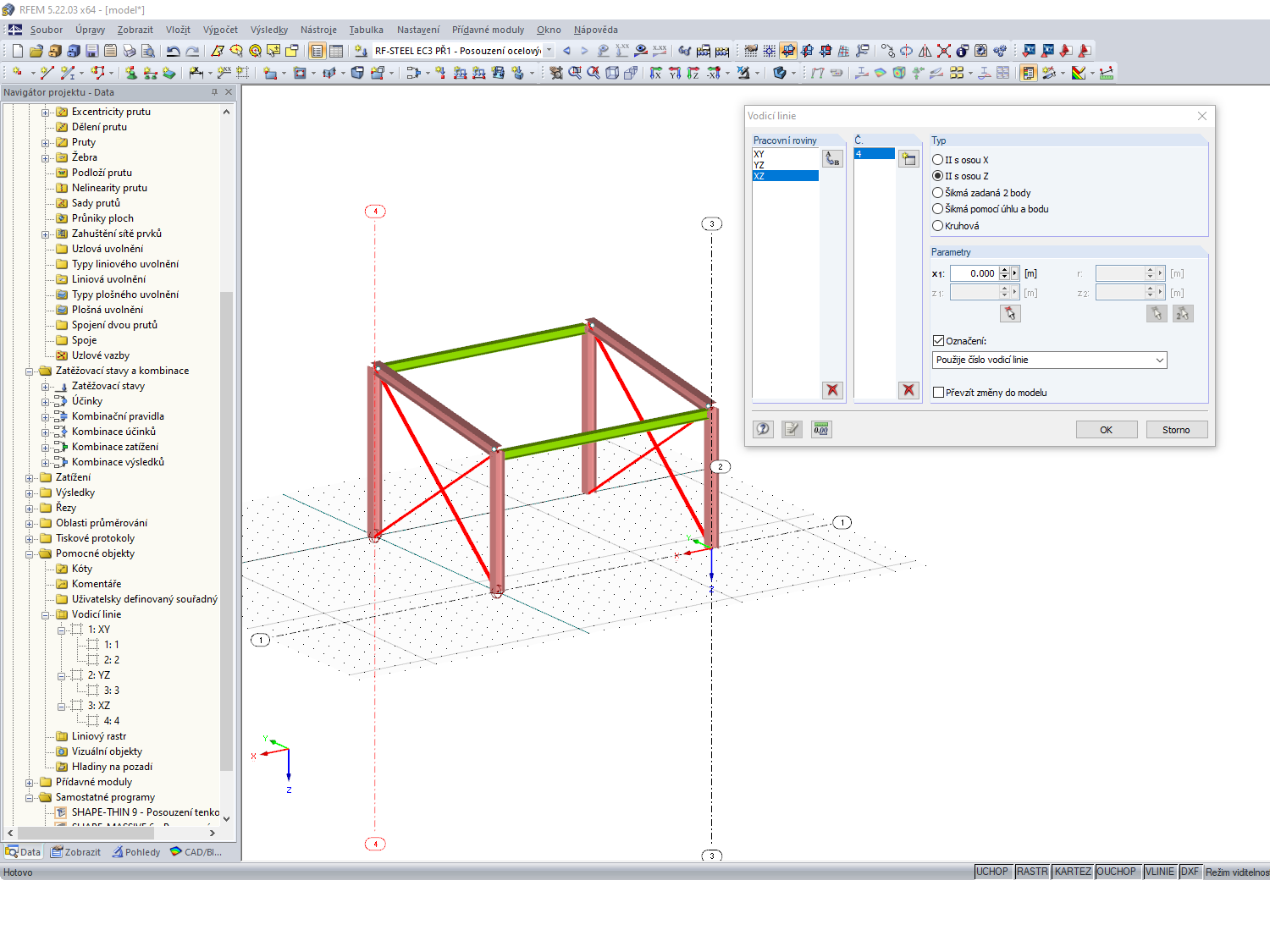Toggle the Table panel icon

(336, 51)
